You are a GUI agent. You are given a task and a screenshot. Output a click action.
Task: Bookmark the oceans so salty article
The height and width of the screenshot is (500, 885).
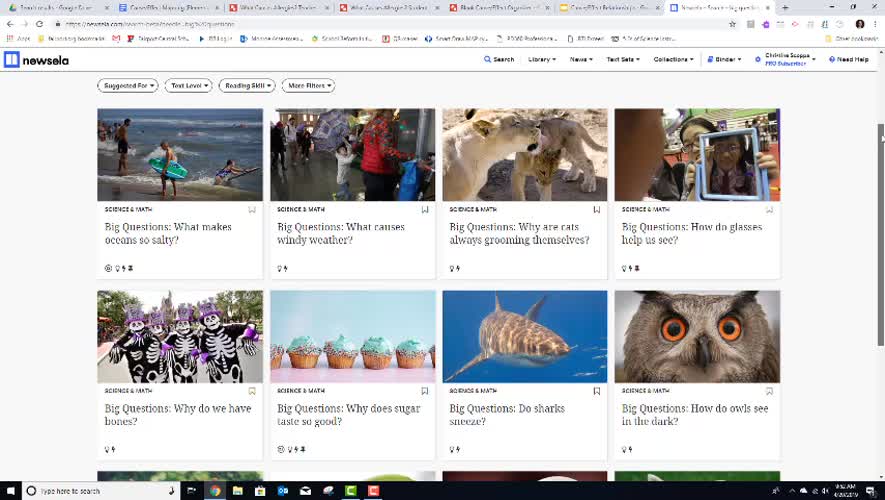(252, 210)
